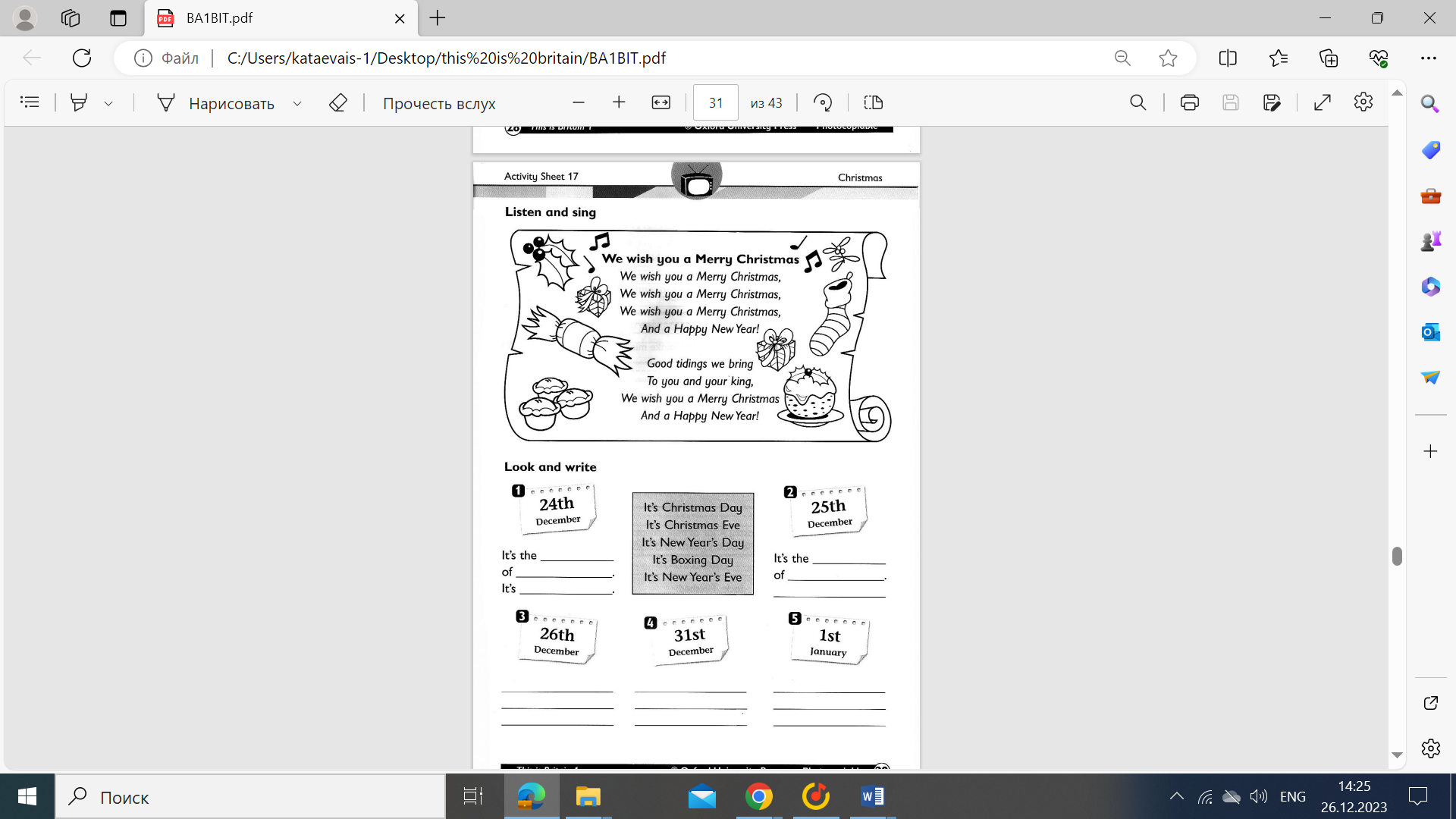Viewport: 1456px width, 819px height.
Task: Go back to previous page
Action: pos(32,58)
